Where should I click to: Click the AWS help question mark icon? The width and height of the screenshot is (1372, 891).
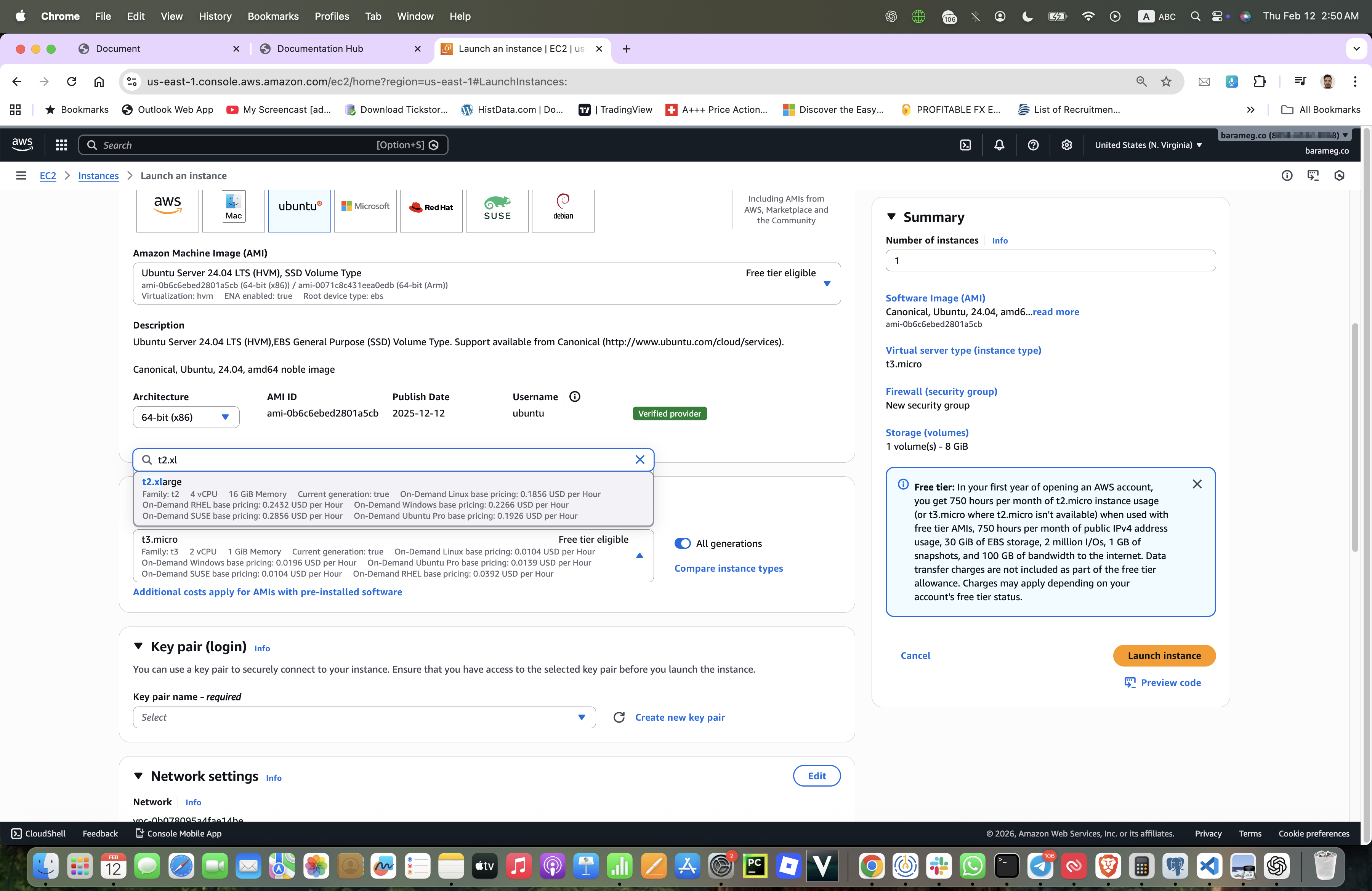pos(1033,145)
